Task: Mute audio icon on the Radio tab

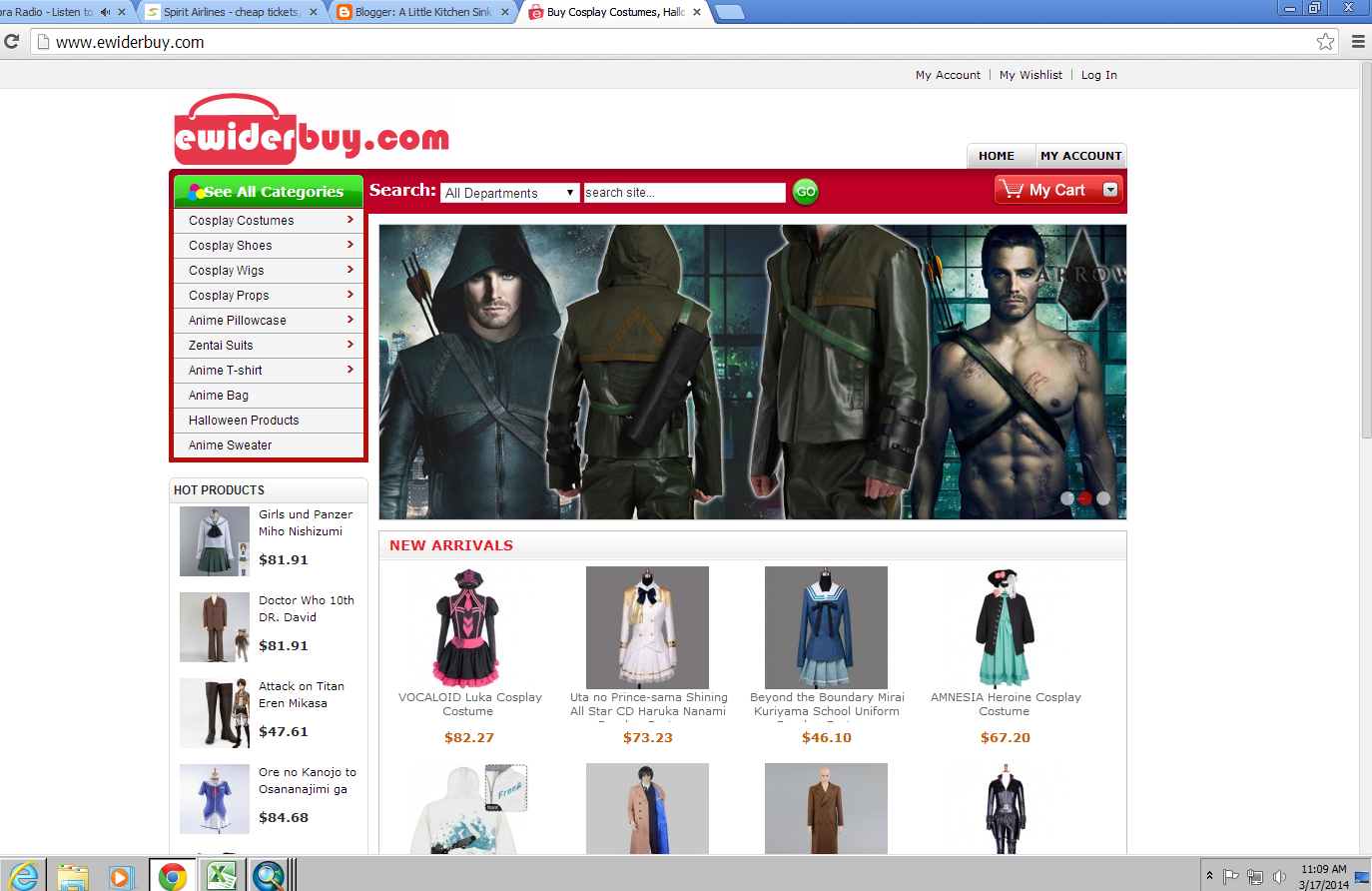Action: pyautogui.click(x=105, y=12)
